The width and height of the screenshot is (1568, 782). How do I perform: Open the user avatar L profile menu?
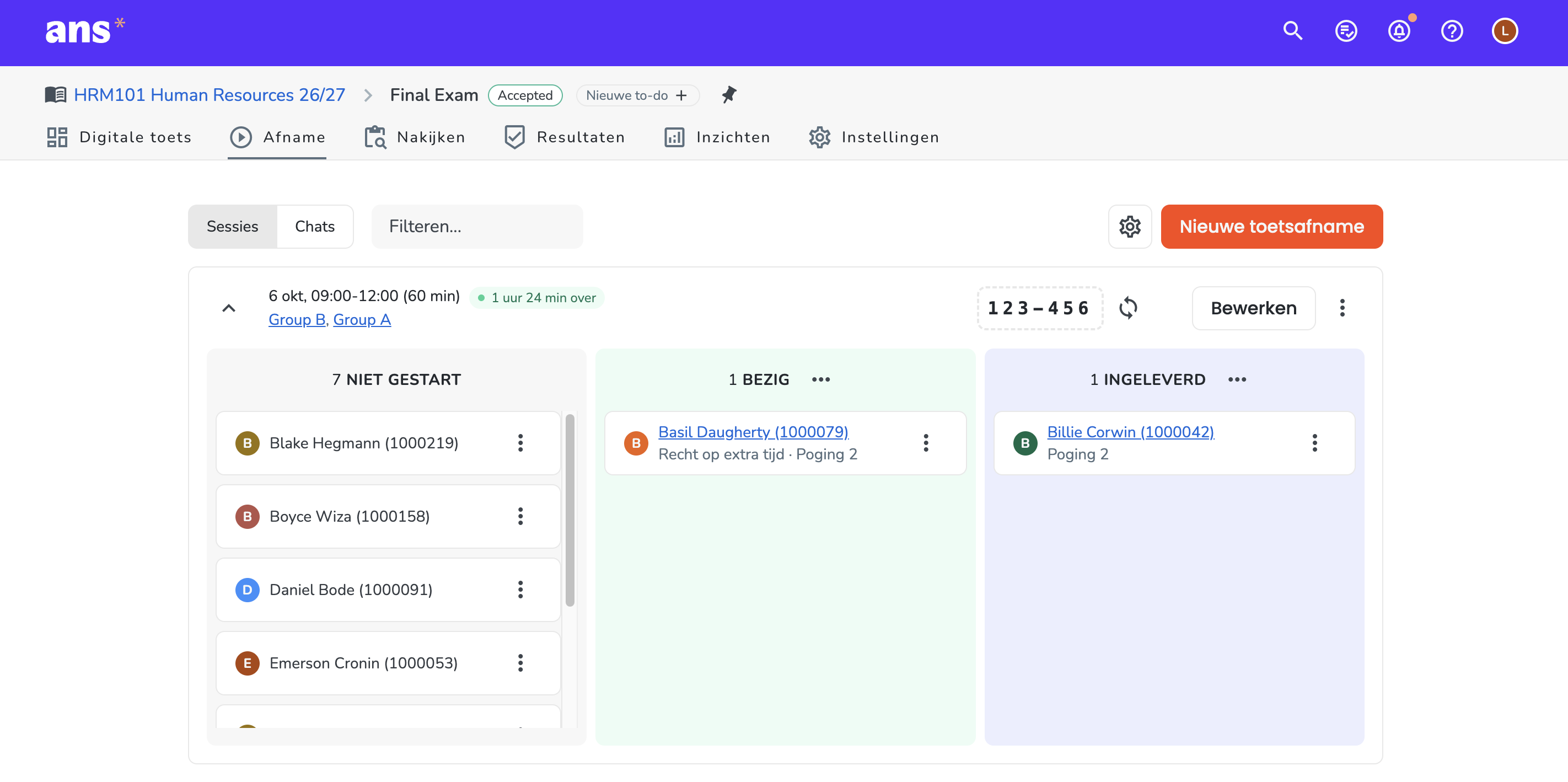[1505, 31]
